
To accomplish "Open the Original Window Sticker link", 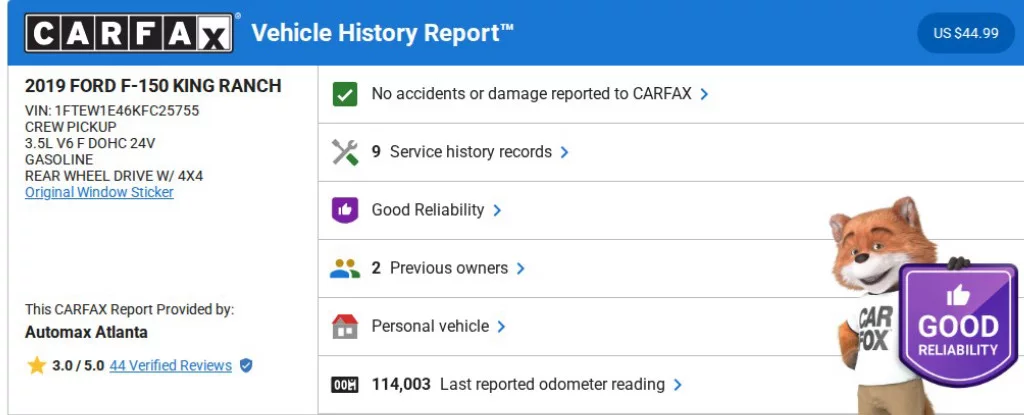I will click(99, 192).
